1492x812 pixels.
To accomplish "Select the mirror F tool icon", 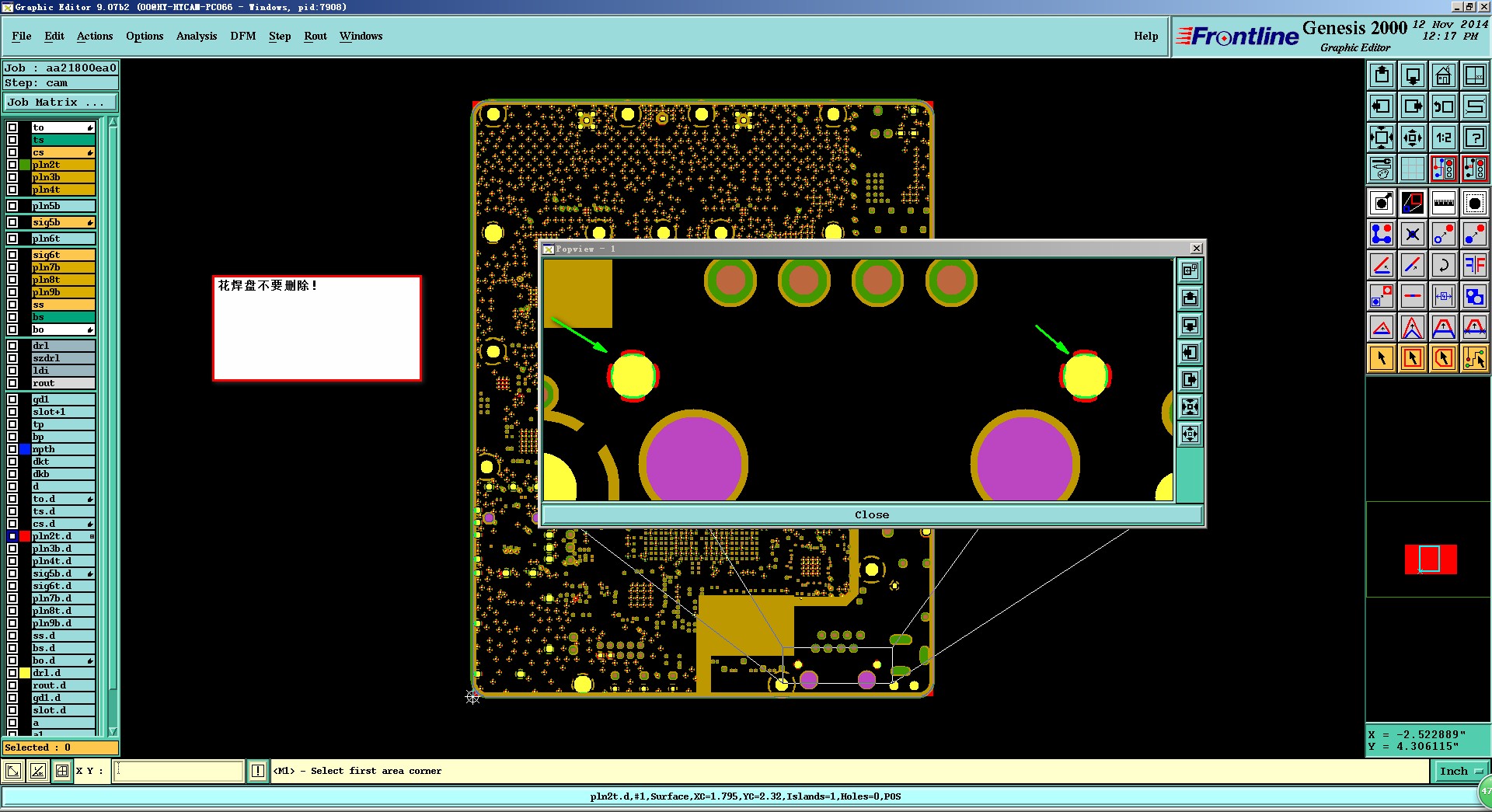I will (1474, 266).
